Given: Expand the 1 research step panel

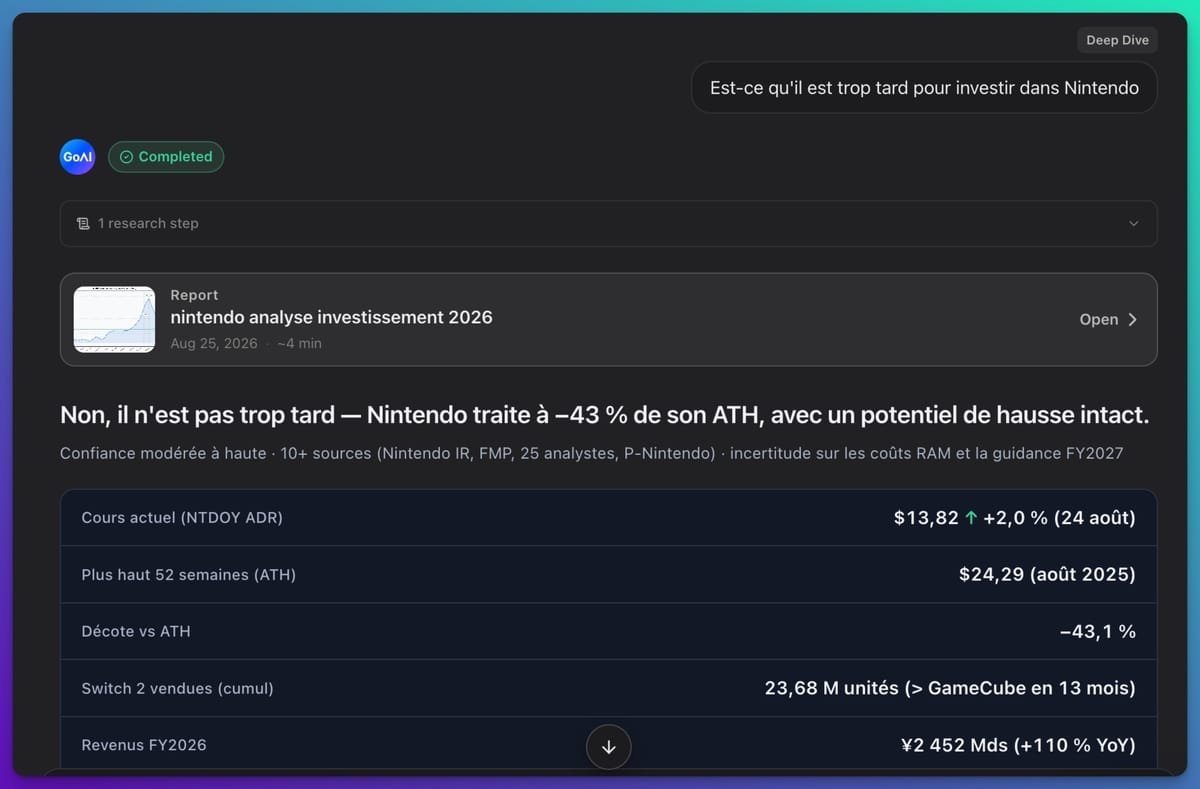Looking at the screenshot, I should [x=608, y=224].
